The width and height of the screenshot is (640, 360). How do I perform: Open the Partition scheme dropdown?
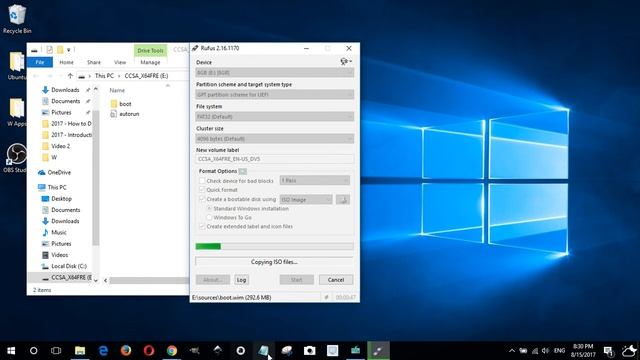click(x=274, y=95)
